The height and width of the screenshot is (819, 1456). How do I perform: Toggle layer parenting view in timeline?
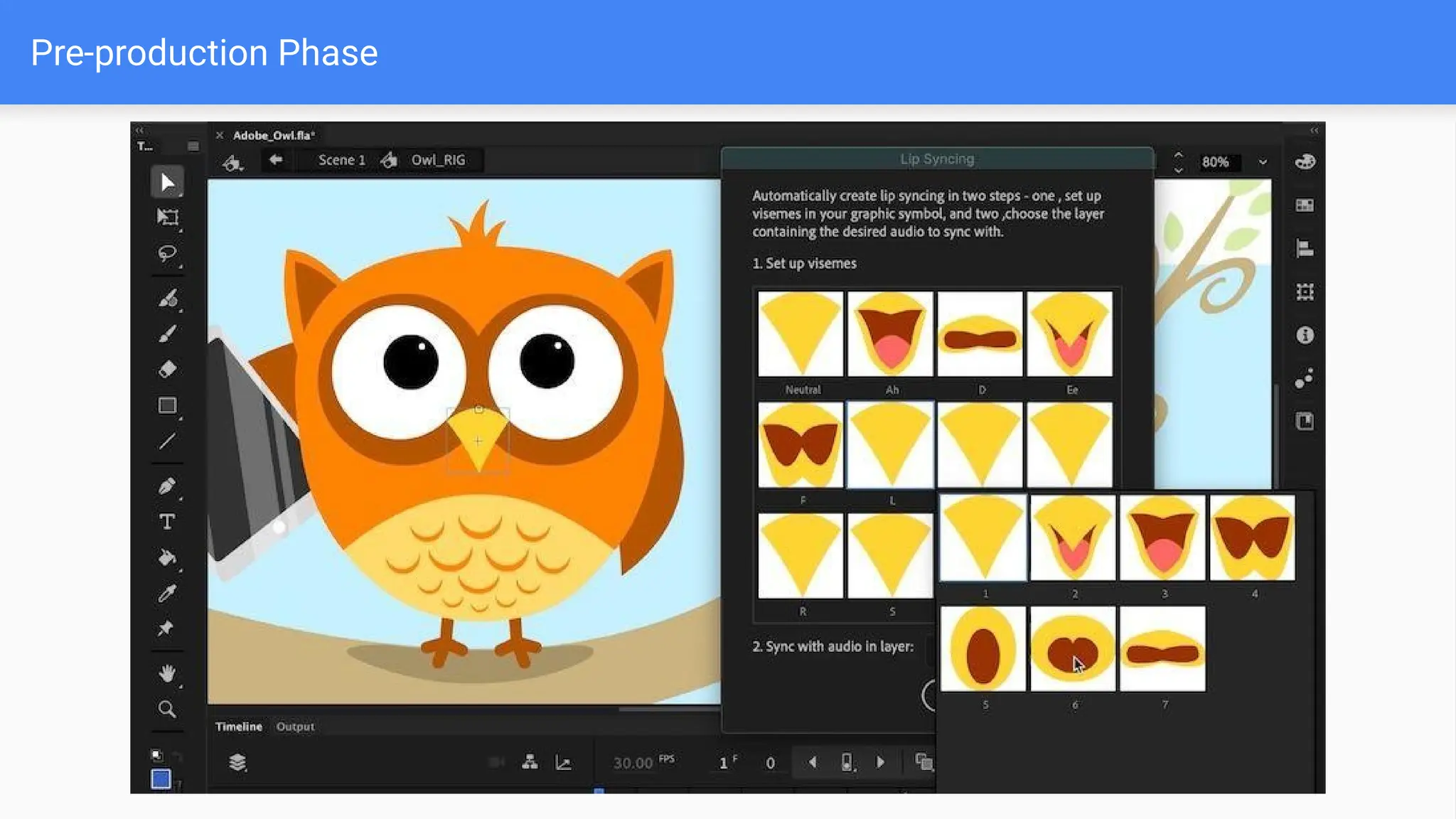click(x=530, y=762)
